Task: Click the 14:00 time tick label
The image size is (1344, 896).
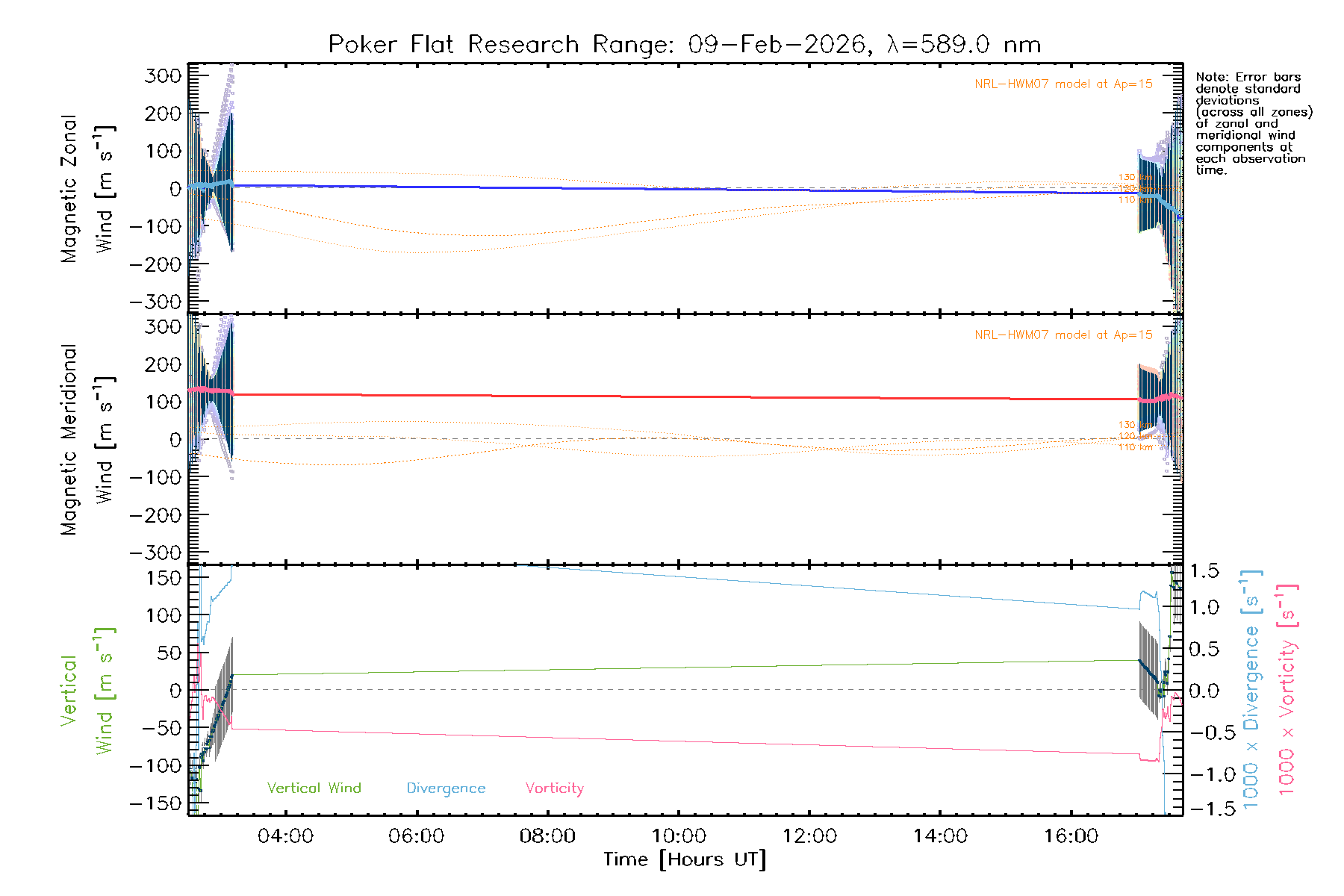Action: coord(940,836)
